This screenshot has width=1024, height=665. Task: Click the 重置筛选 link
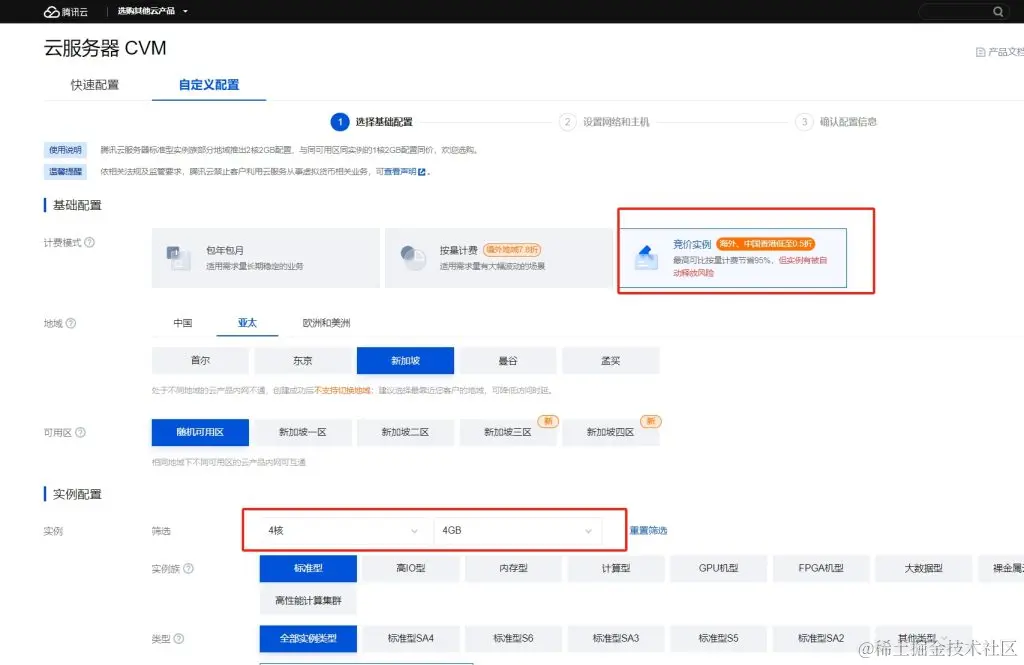pos(648,530)
